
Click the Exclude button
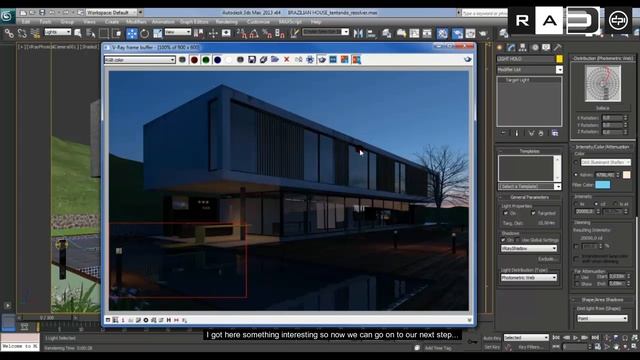point(547,259)
